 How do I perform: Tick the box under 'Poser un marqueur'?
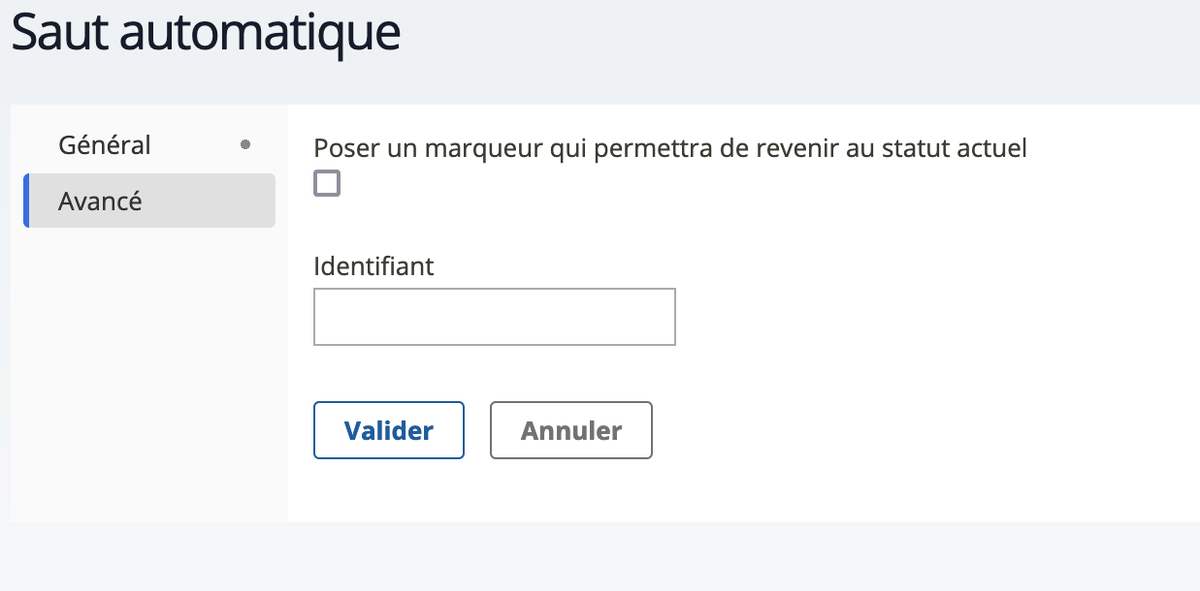click(x=327, y=183)
